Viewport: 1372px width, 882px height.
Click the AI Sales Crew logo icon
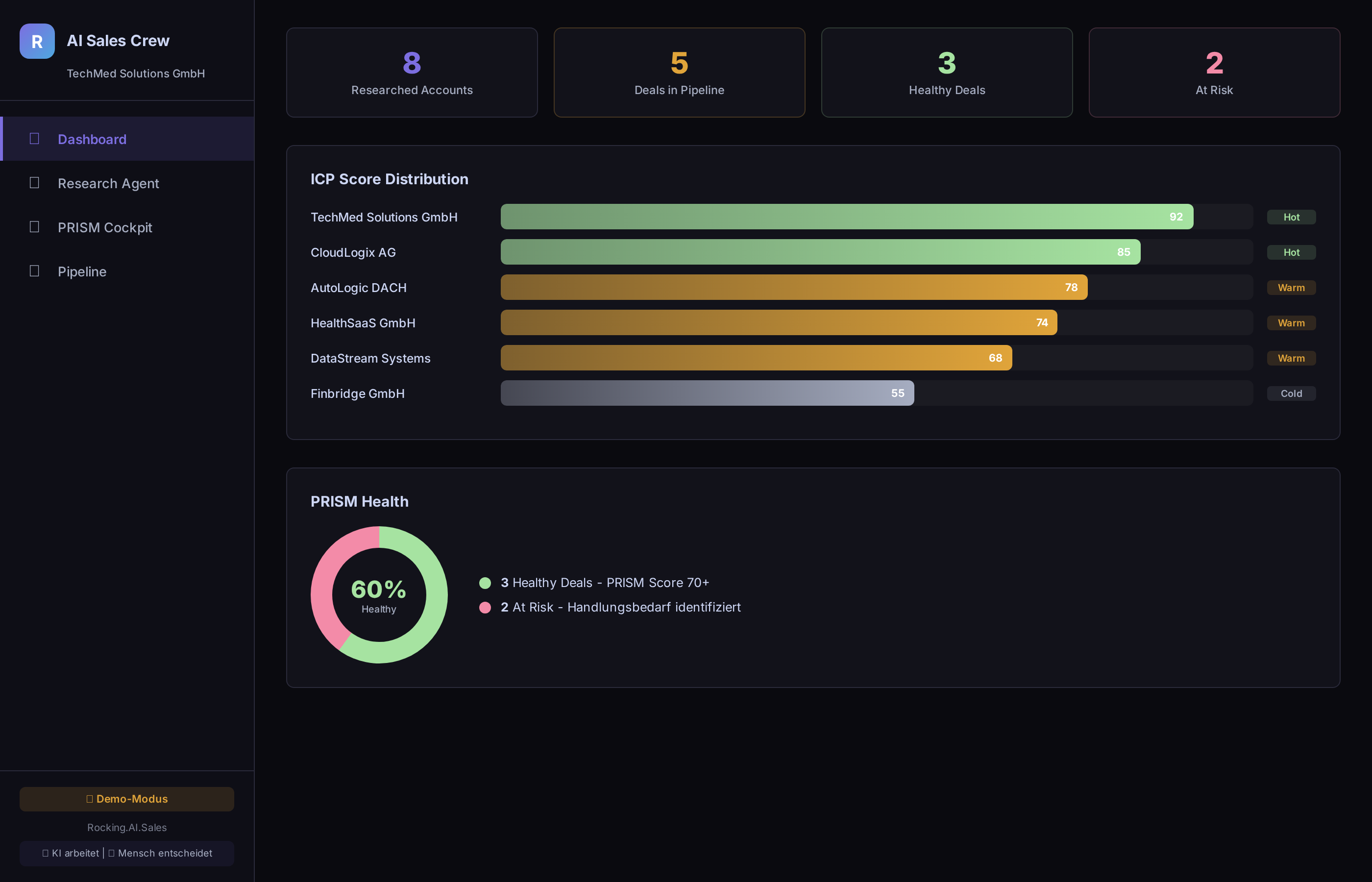coord(36,41)
